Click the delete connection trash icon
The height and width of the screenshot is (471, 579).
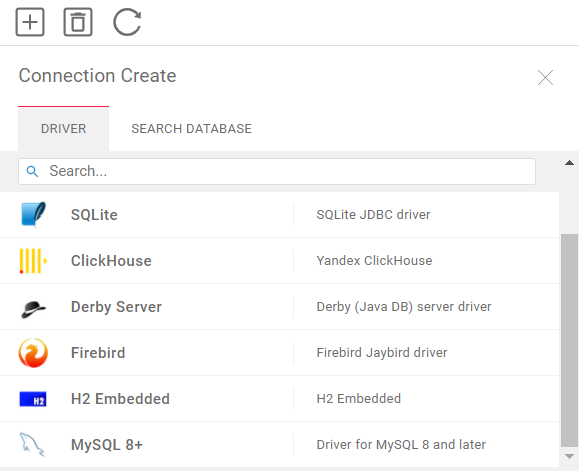click(78, 22)
